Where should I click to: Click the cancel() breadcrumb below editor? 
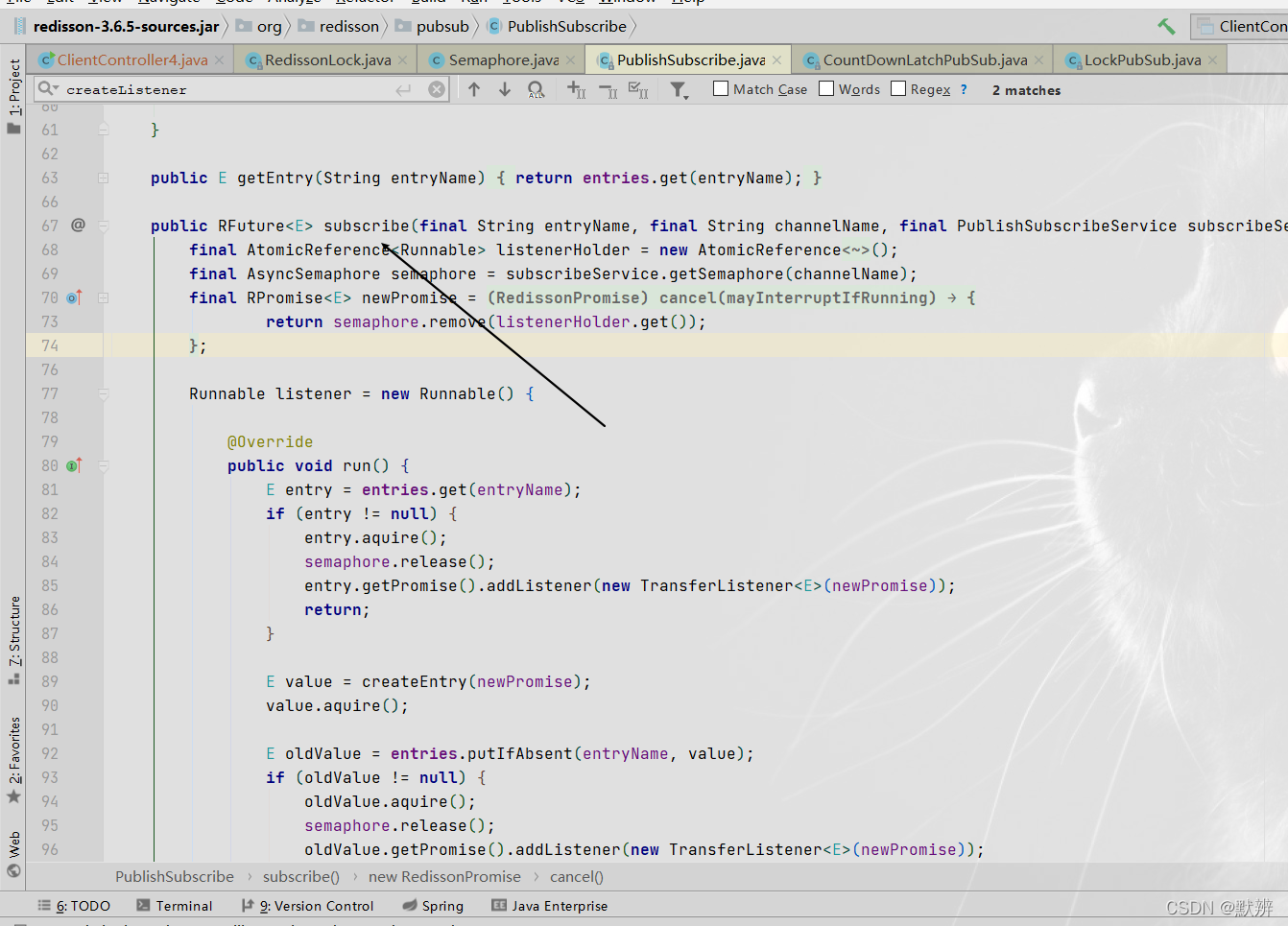pyautogui.click(x=577, y=876)
